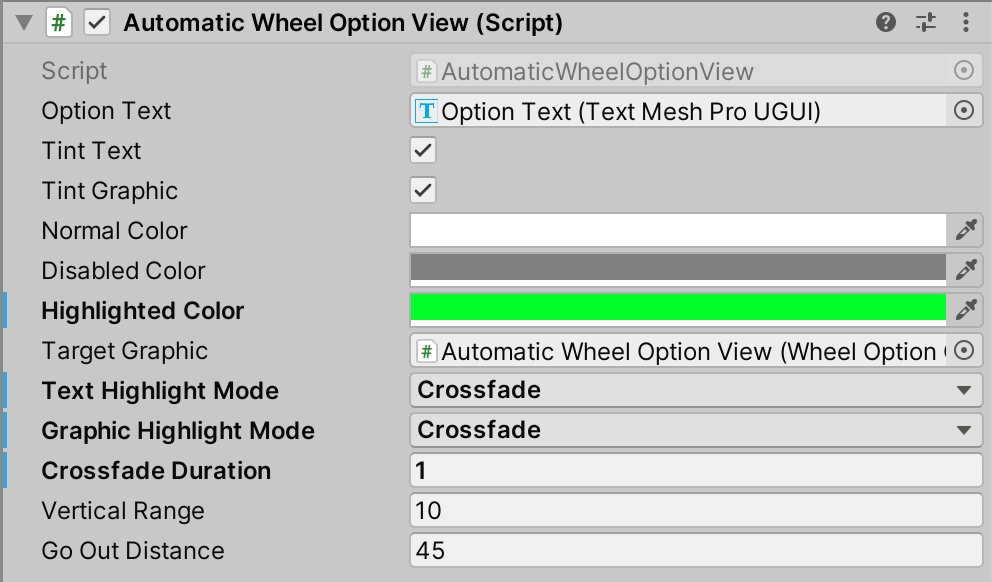Open component help reference icon
The width and height of the screenshot is (992, 582).
coord(886,23)
